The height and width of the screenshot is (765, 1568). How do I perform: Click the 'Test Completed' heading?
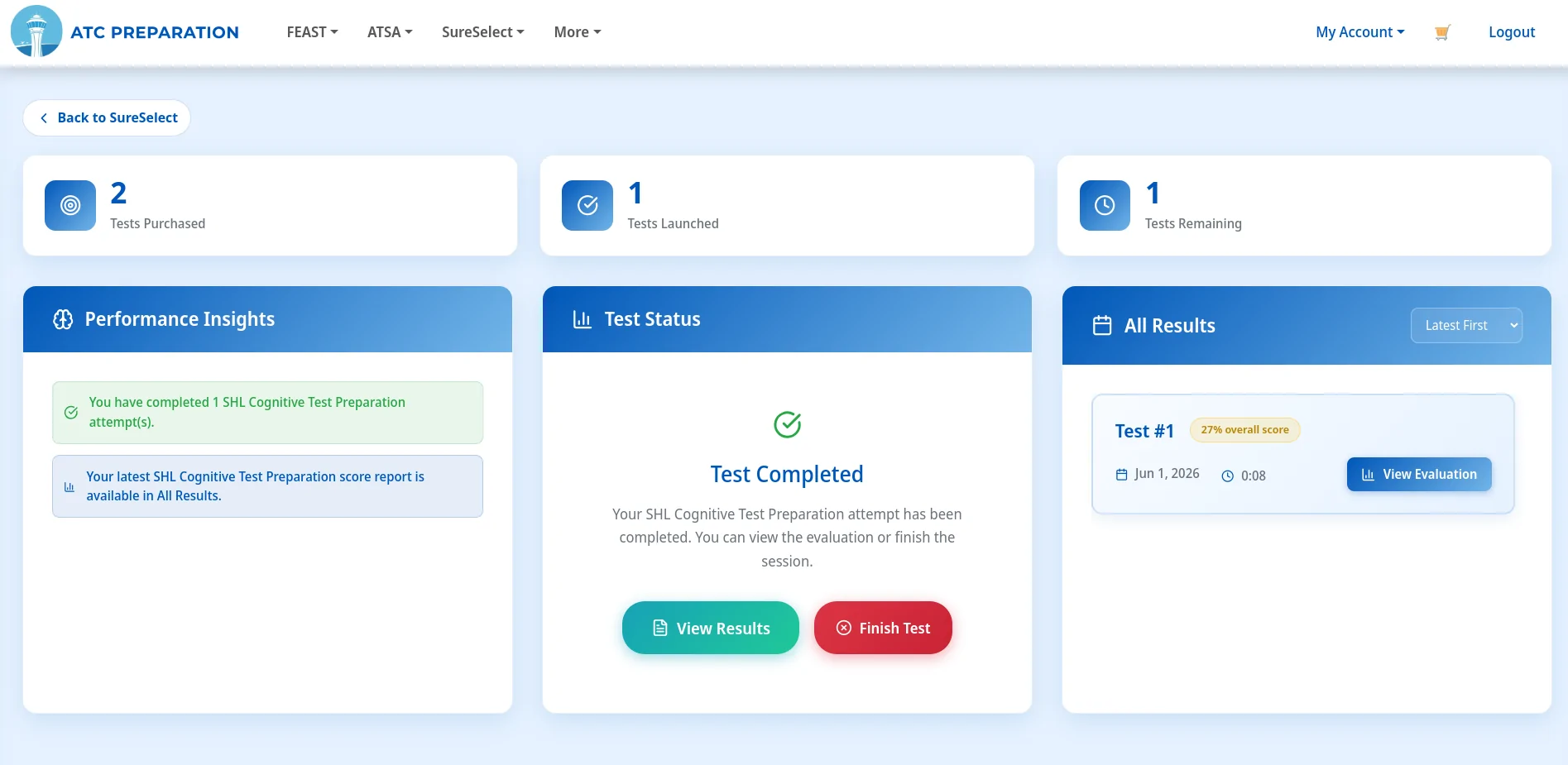787,474
